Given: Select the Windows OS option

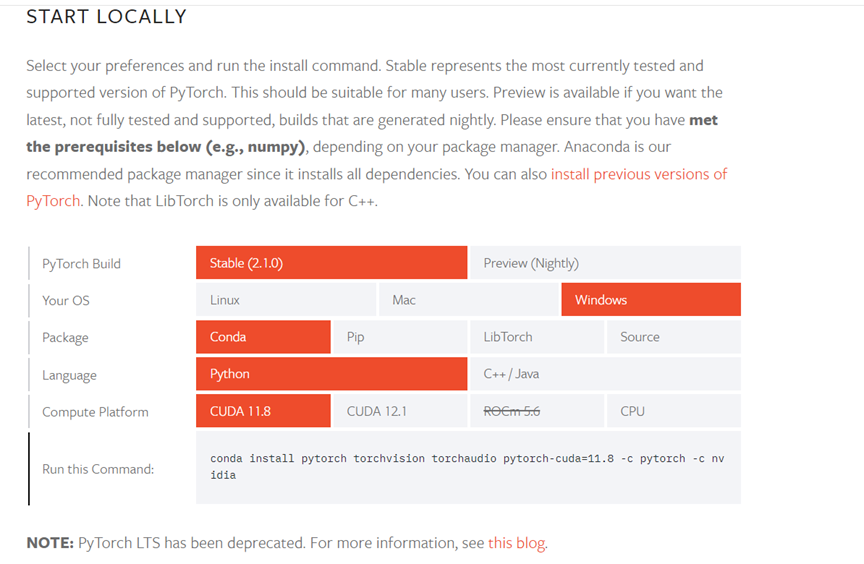Looking at the screenshot, I should [x=651, y=300].
